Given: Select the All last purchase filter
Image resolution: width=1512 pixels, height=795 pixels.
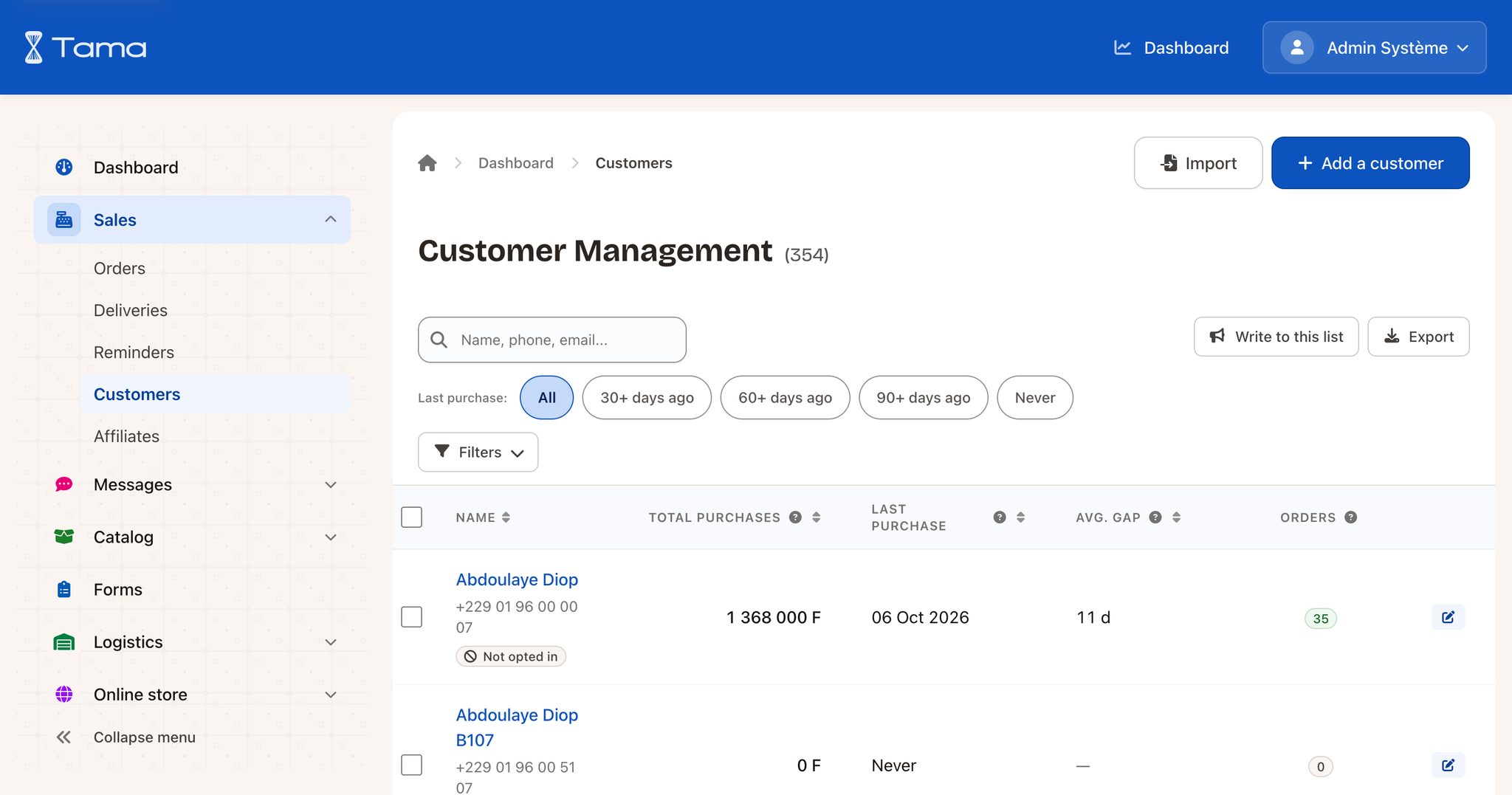Looking at the screenshot, I should [x=546, y=398].
